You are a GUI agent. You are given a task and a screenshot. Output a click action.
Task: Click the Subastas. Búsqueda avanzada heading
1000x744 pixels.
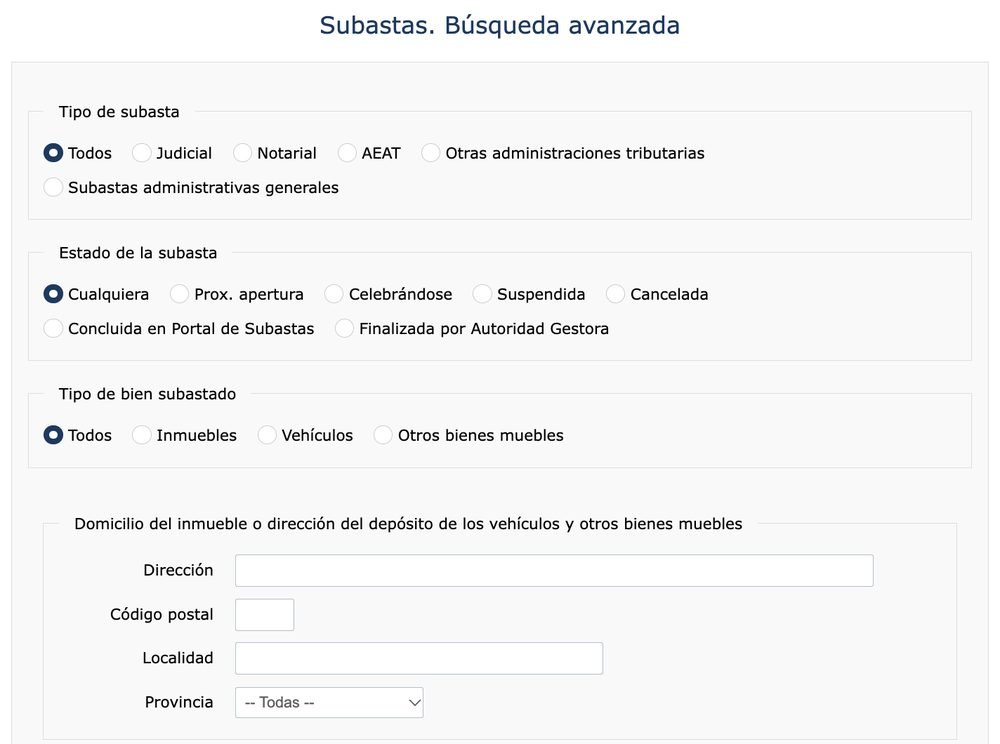(x=499, y=26)
